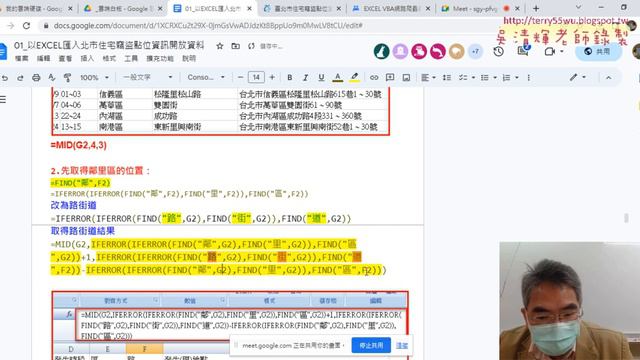
Task: Open the text alignment dropdown
Action: pos(428,77)
